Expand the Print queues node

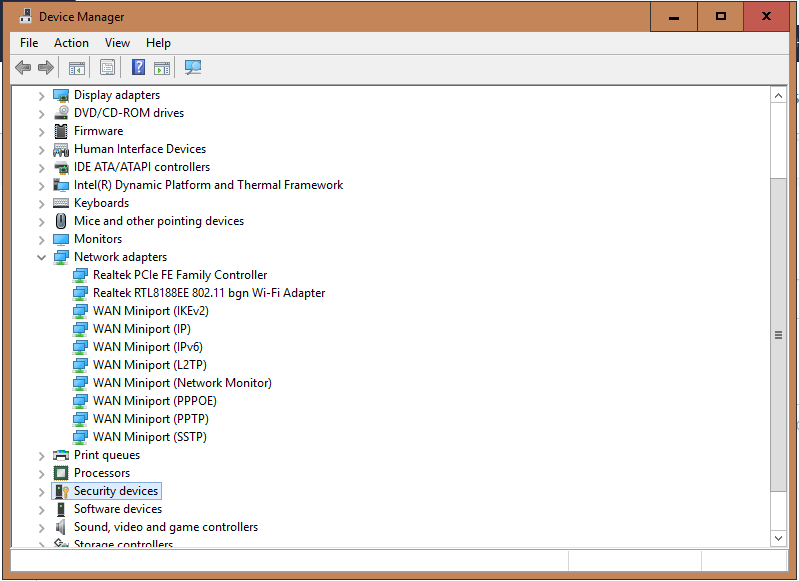pyautogui.click(x=41, y=455)
